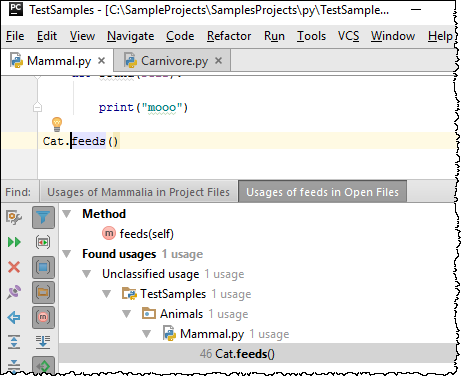This screenshot has height=379, width=461.
Task: Open the Tools menu
Action: (311, 36)
